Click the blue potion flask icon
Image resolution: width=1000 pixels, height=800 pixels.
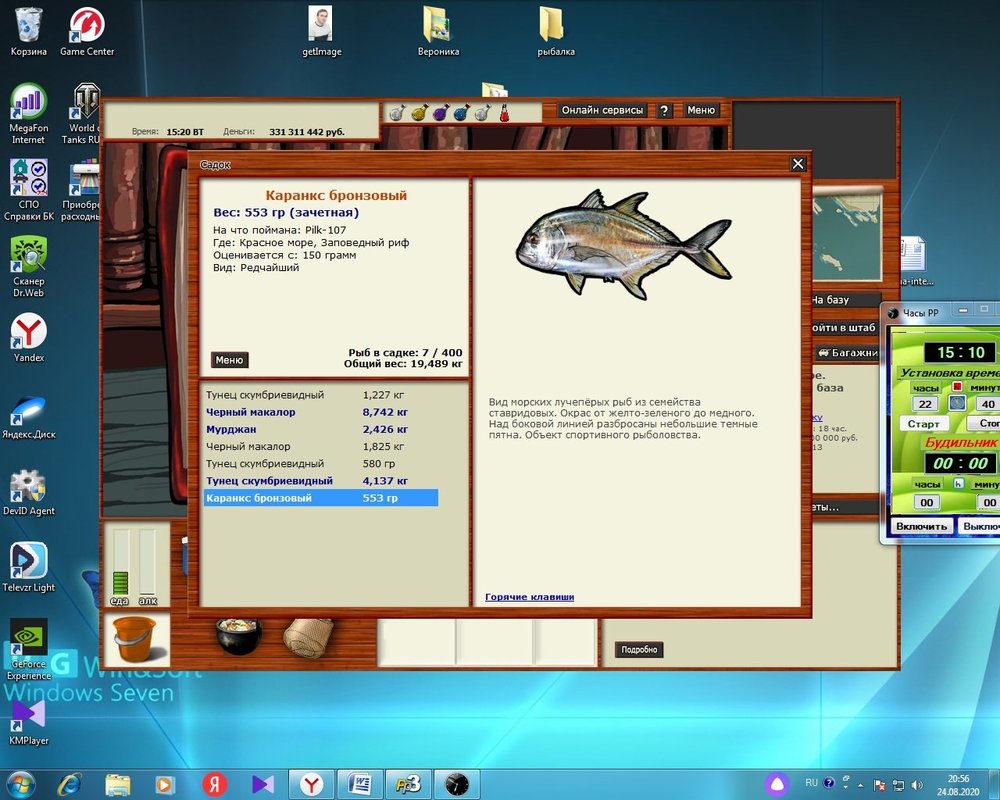point(461,113)
